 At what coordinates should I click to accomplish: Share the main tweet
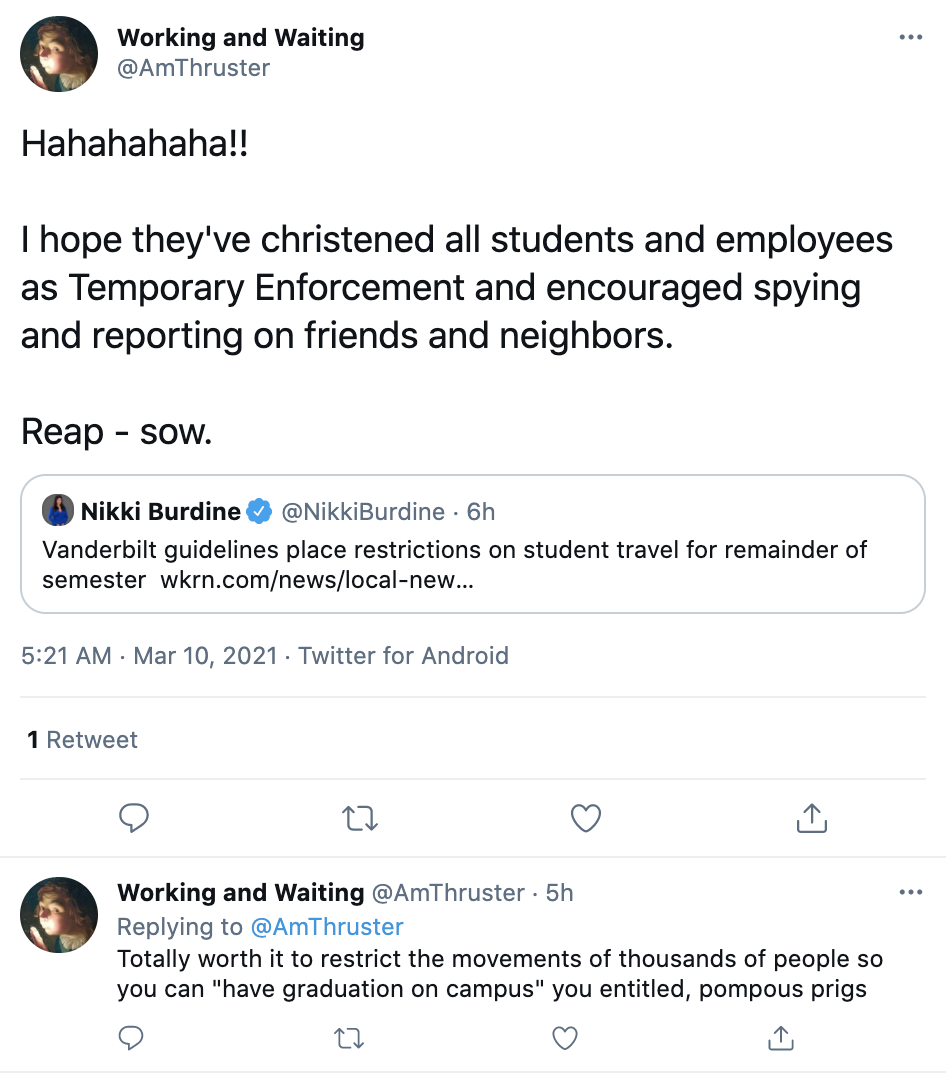click(811, 819)
